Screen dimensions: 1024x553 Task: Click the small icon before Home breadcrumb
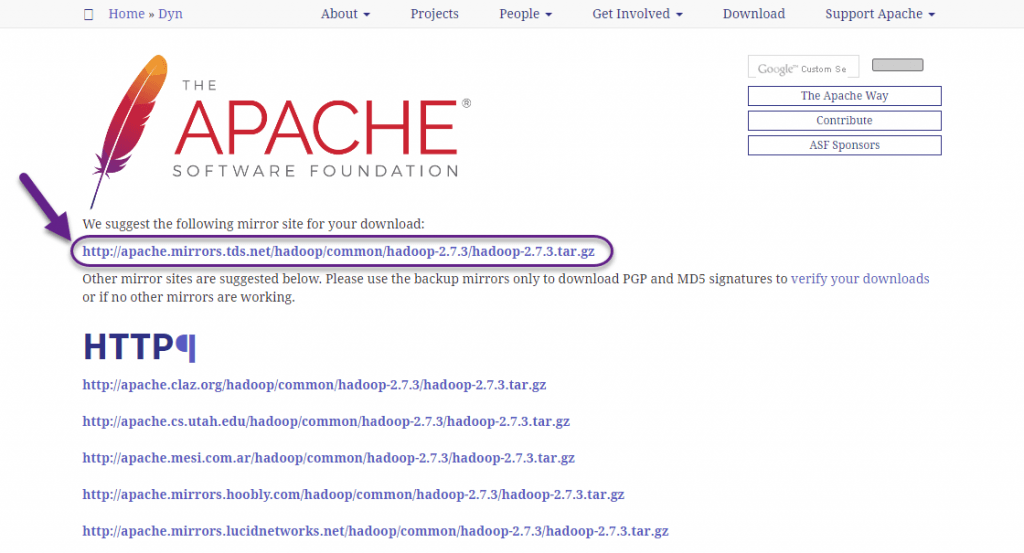click(x=88, y=14)
